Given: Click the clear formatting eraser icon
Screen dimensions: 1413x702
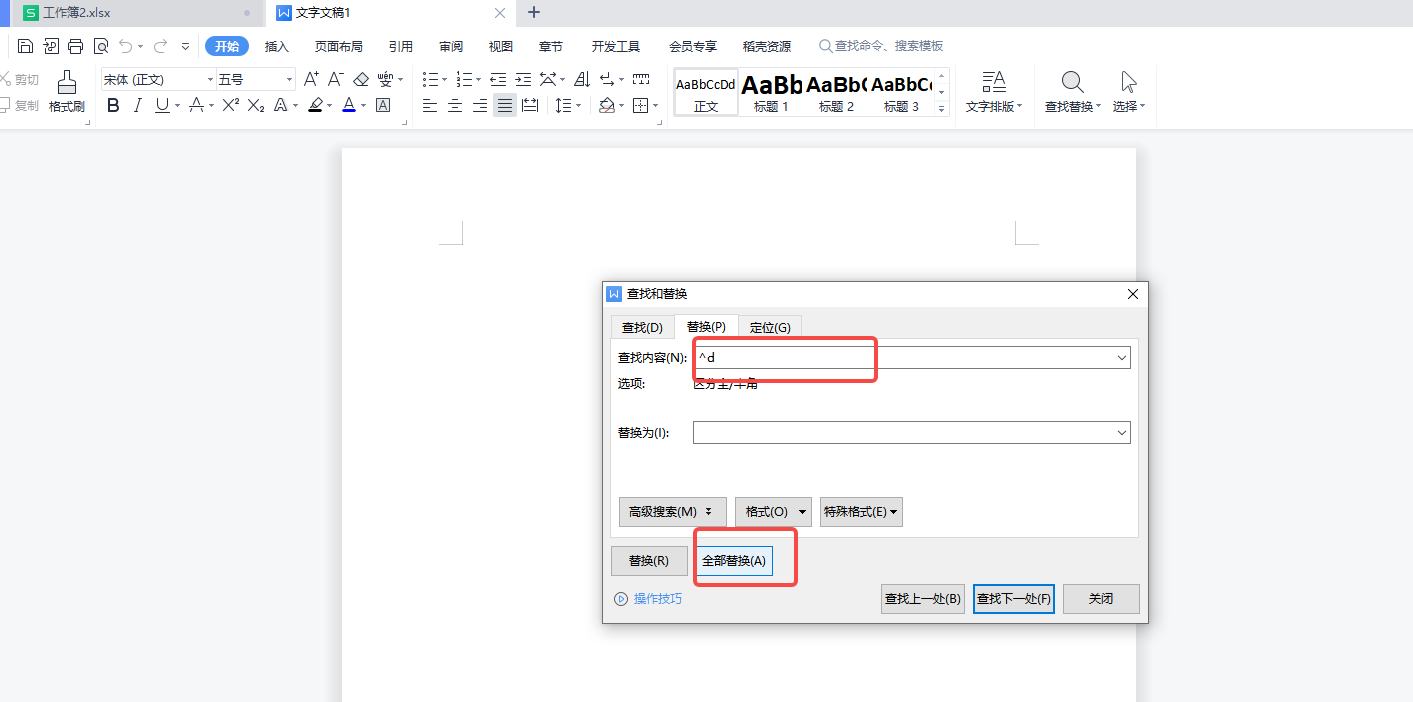Looking at the screenshot, I should 361,79.
